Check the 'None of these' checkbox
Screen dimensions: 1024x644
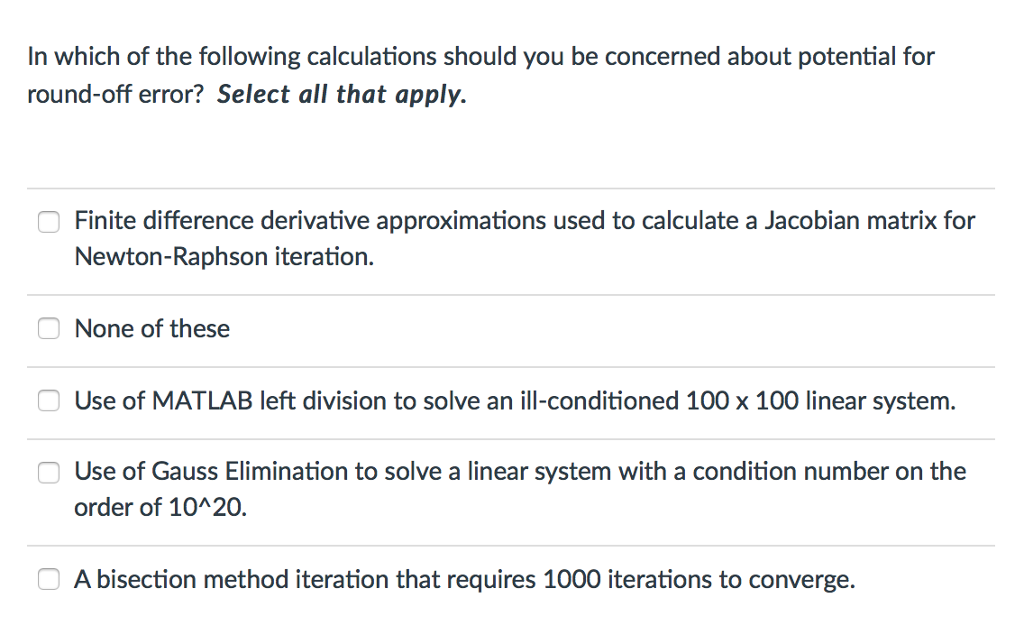(x=48, y=328)
